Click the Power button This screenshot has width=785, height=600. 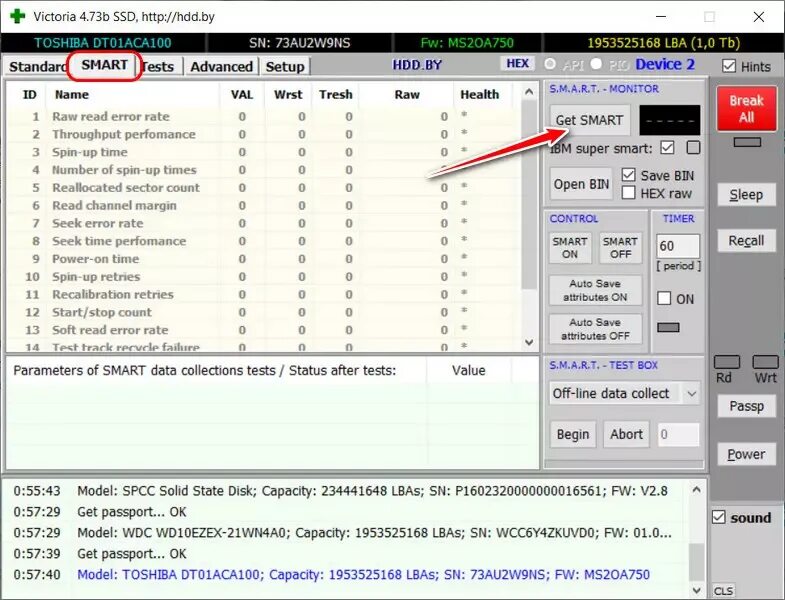pyautogui.click(x=746, y=454)
